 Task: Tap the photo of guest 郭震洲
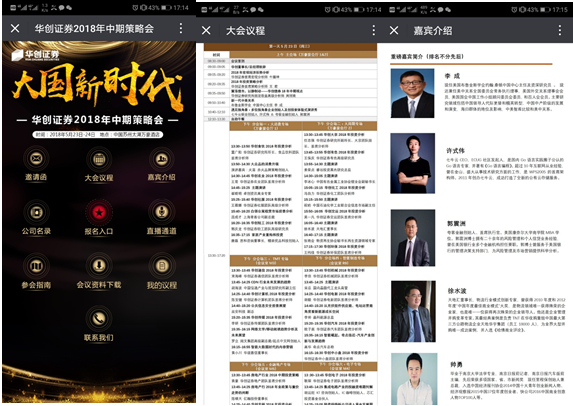coord(413,238)
